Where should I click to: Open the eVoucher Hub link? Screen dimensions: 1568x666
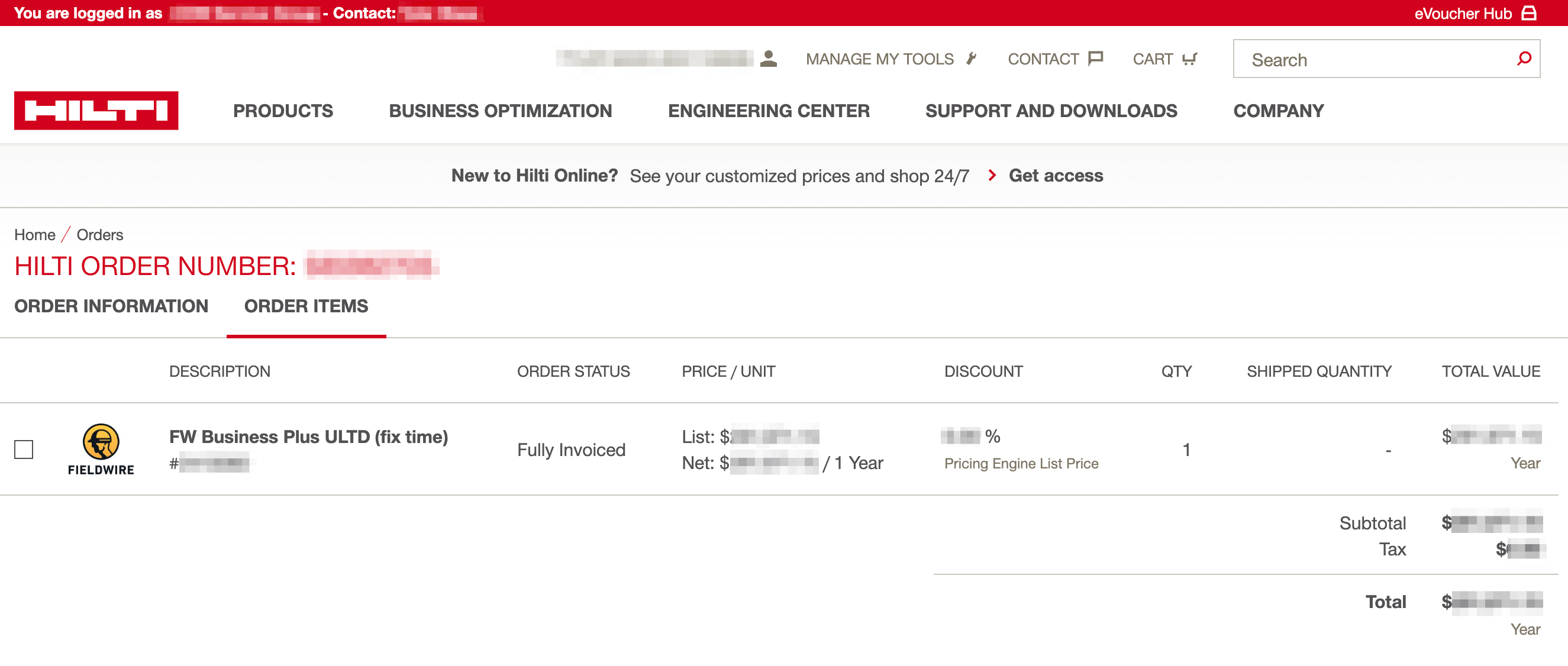point(1463,14)
